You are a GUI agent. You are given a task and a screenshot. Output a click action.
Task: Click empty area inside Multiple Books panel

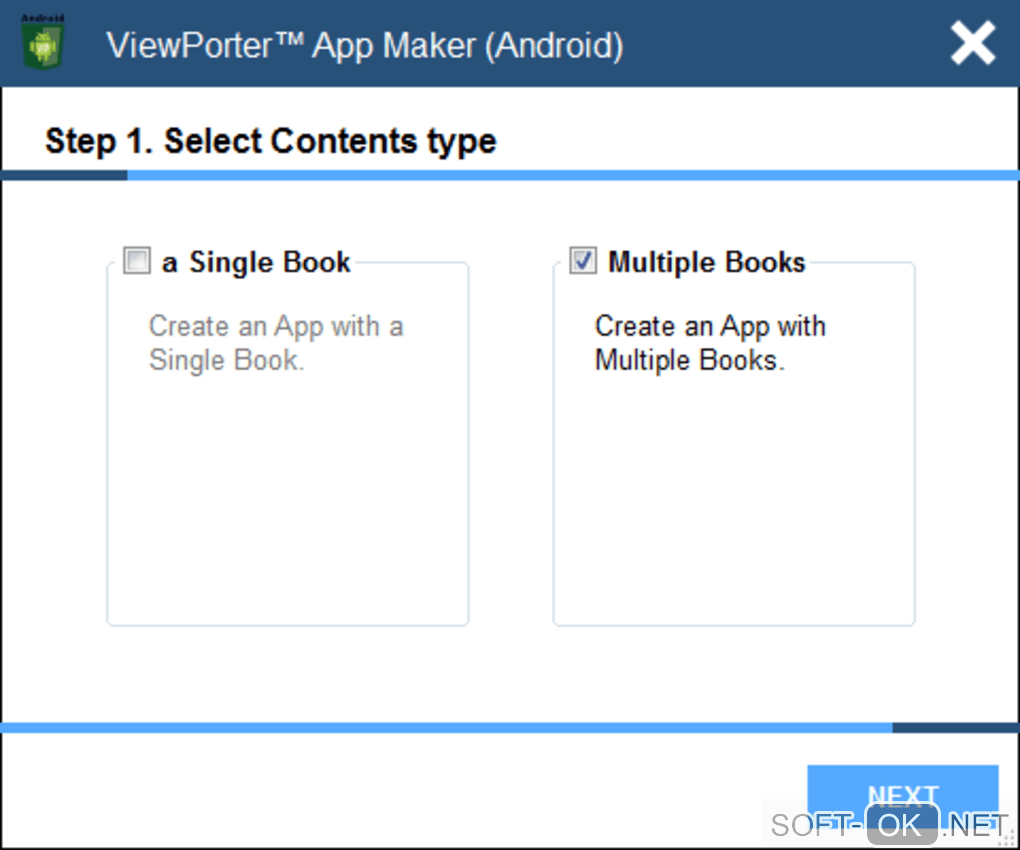pyautogui.click(x=733, y=500)
